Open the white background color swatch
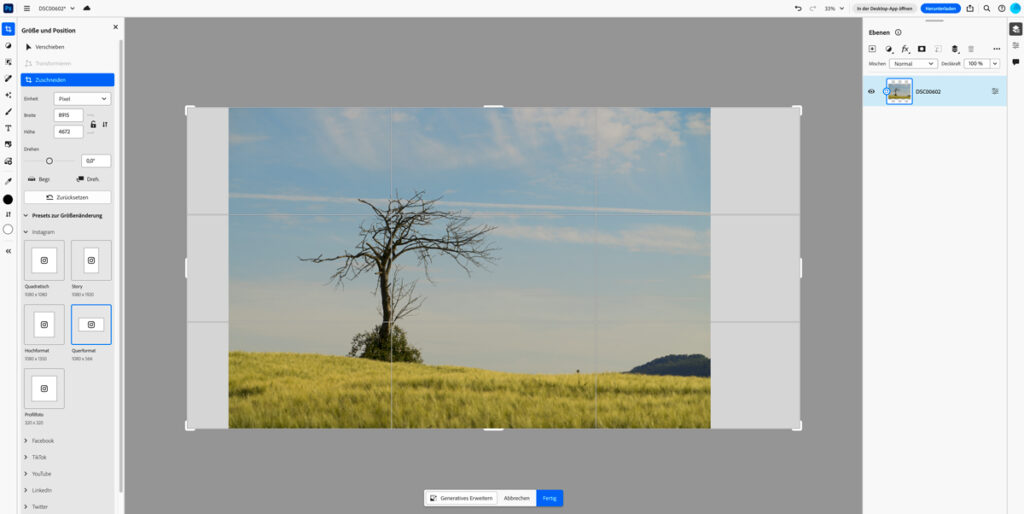 8,229
